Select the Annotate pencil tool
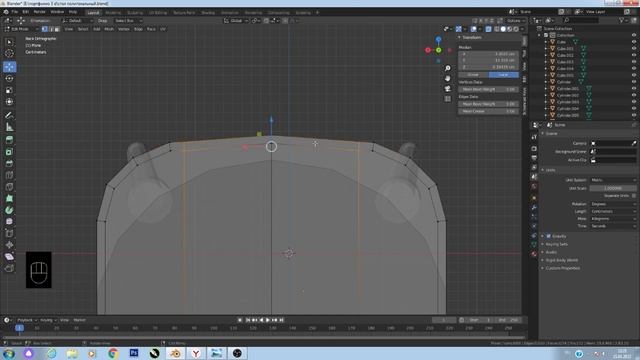 (9, 115)
